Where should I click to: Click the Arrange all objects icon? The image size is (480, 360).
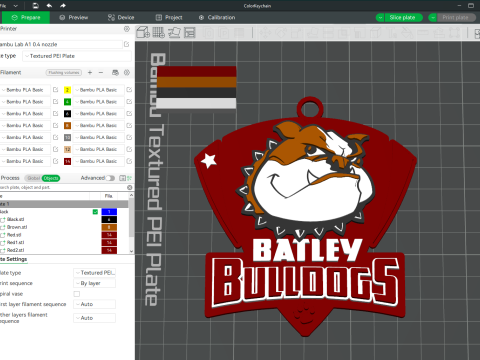pos(189,32)
